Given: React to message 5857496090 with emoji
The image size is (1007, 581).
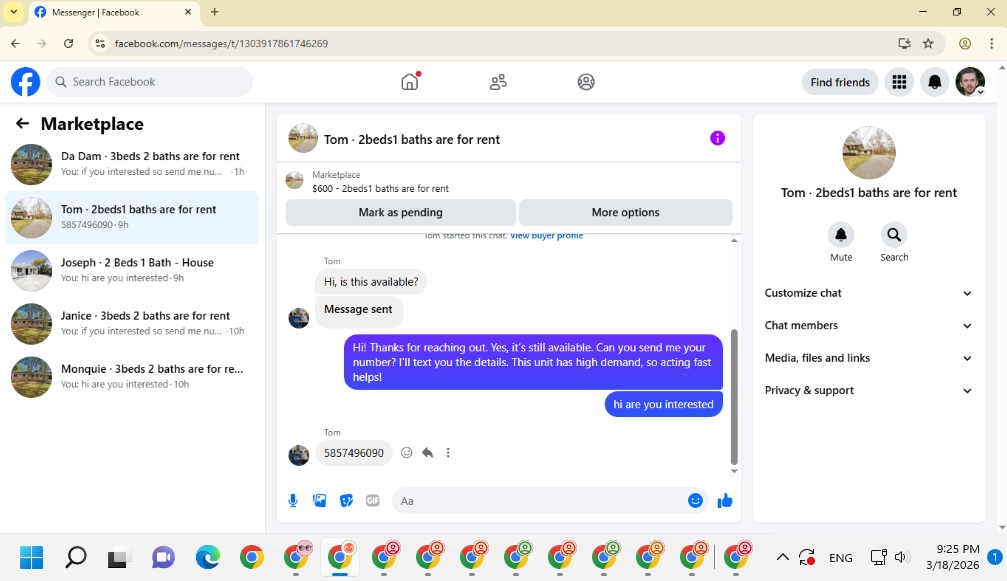Looking at the screenshot, I should tap(407, 453).
